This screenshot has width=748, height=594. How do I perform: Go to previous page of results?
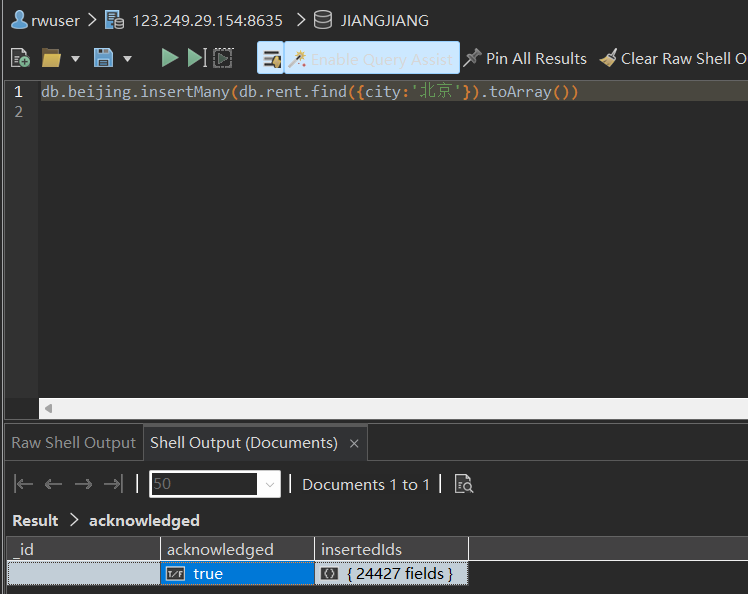(53, 484)
